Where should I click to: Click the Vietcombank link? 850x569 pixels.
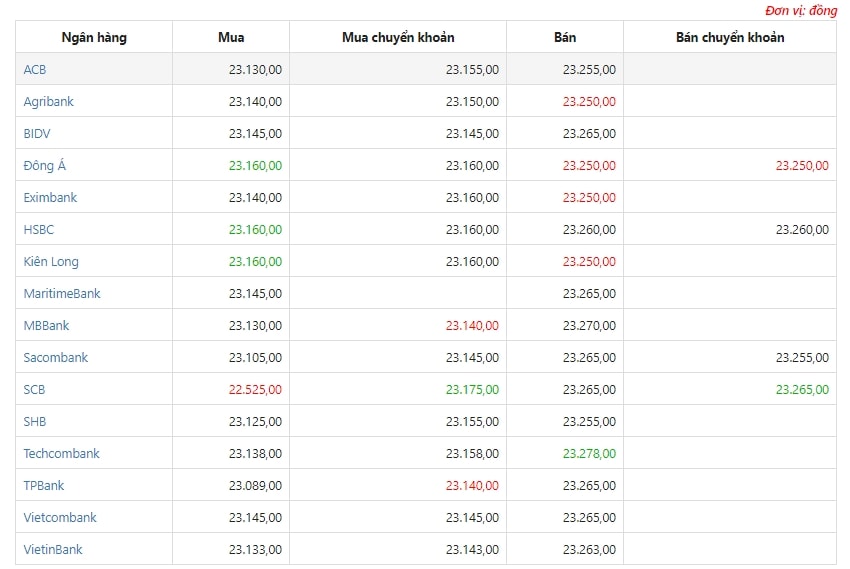pos(60,517)
